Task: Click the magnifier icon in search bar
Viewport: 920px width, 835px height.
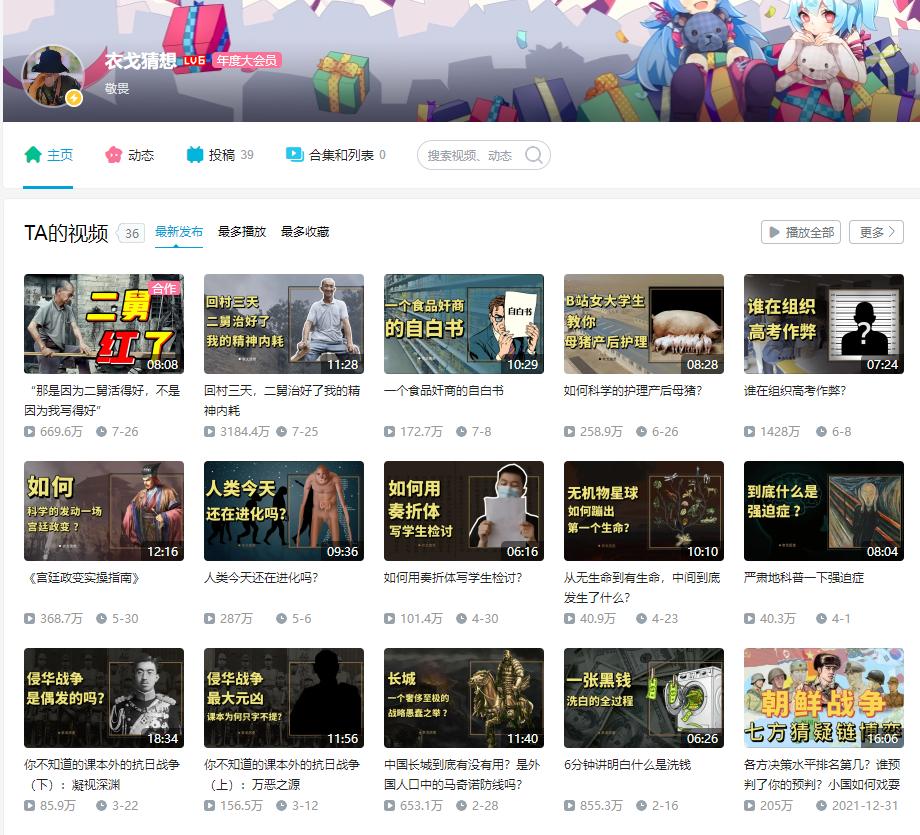Action: click(x=536, y=155)
